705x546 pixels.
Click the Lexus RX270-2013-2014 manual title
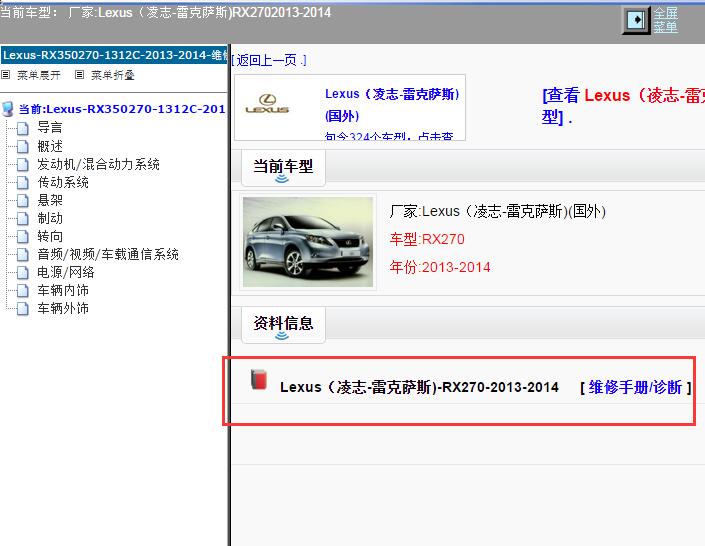[x=419, y=387]
